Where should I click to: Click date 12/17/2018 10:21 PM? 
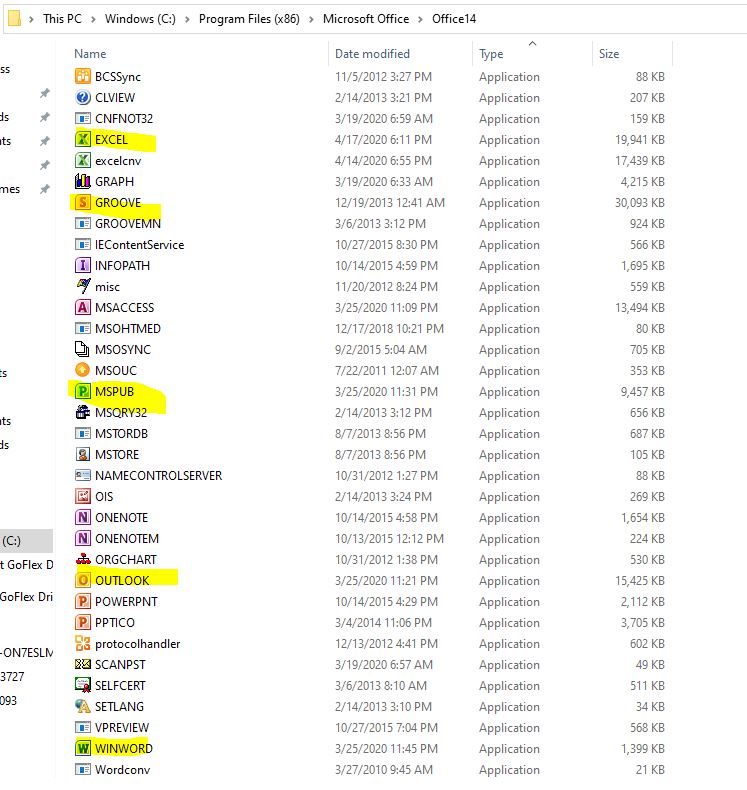[389, 328]
